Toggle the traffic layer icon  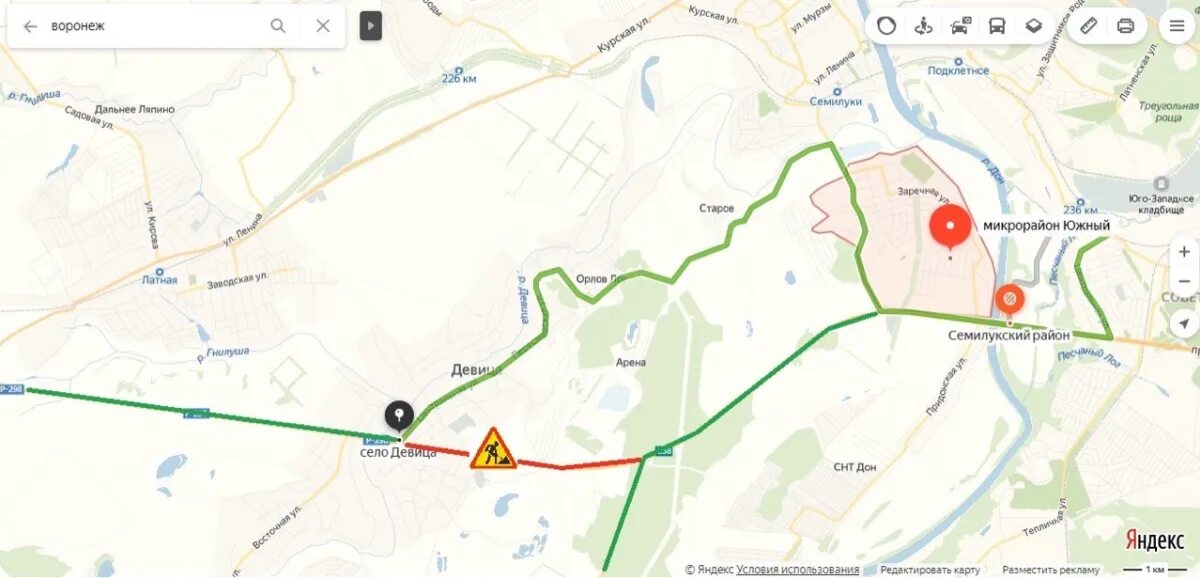click(886, 26)
